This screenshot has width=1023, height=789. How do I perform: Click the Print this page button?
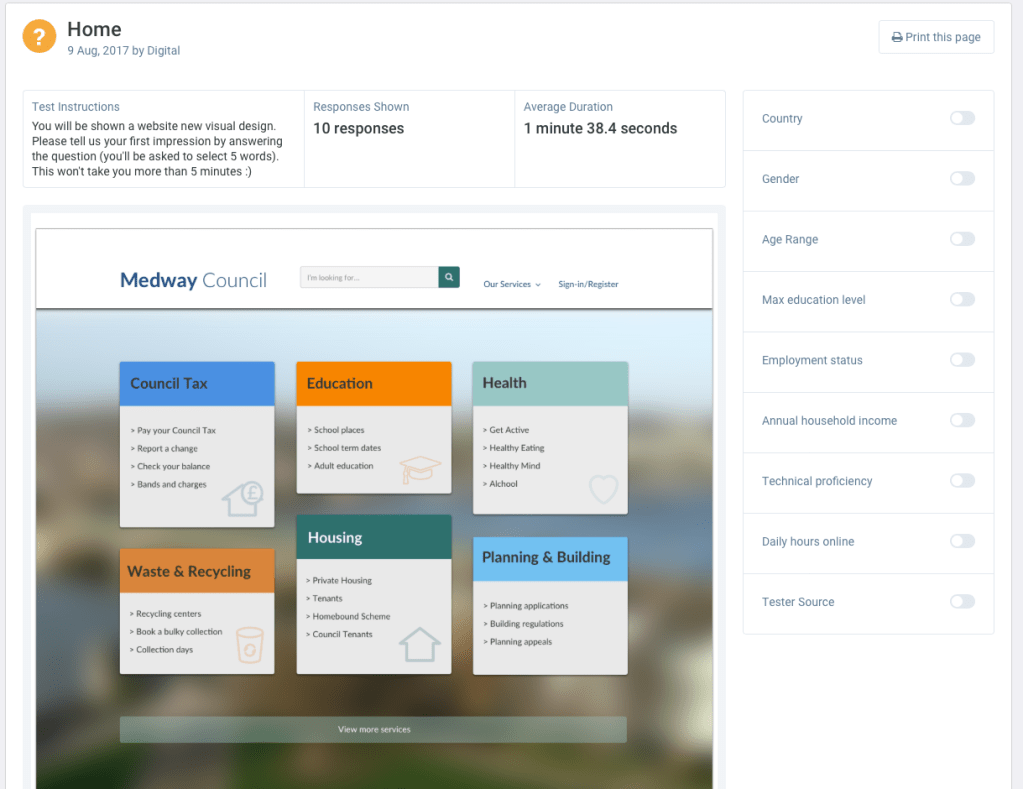pyautogui.click(x=935, y=36)
